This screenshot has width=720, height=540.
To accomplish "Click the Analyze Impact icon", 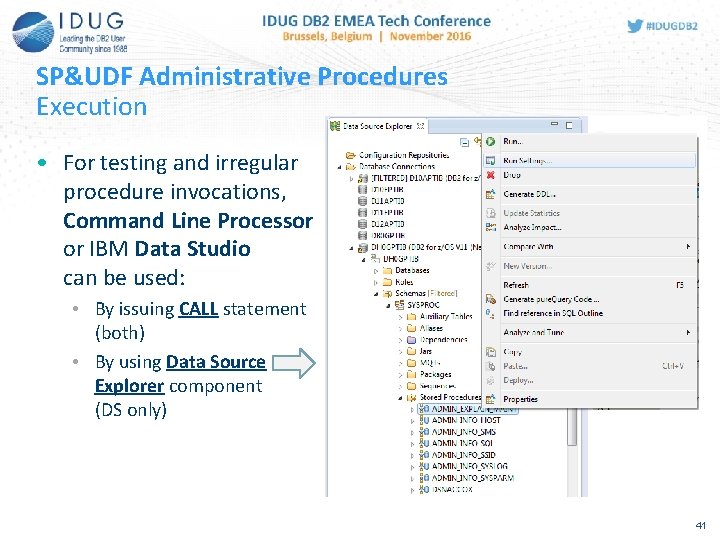I will [490, 227].
